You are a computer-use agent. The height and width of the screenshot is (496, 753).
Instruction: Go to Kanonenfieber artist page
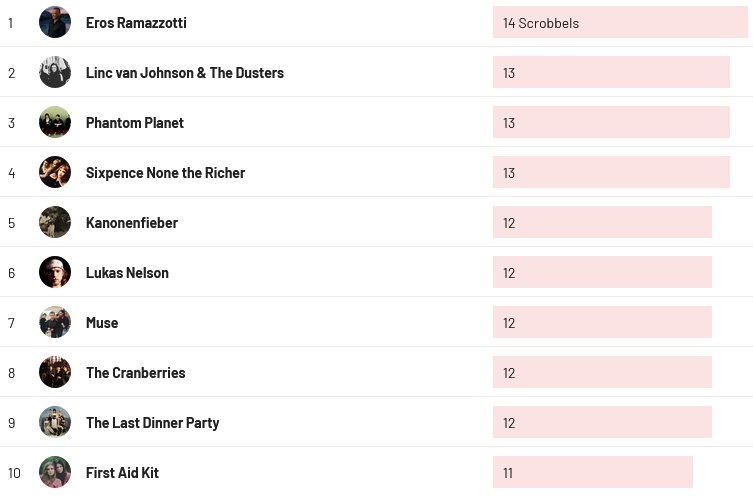[132, 223]
